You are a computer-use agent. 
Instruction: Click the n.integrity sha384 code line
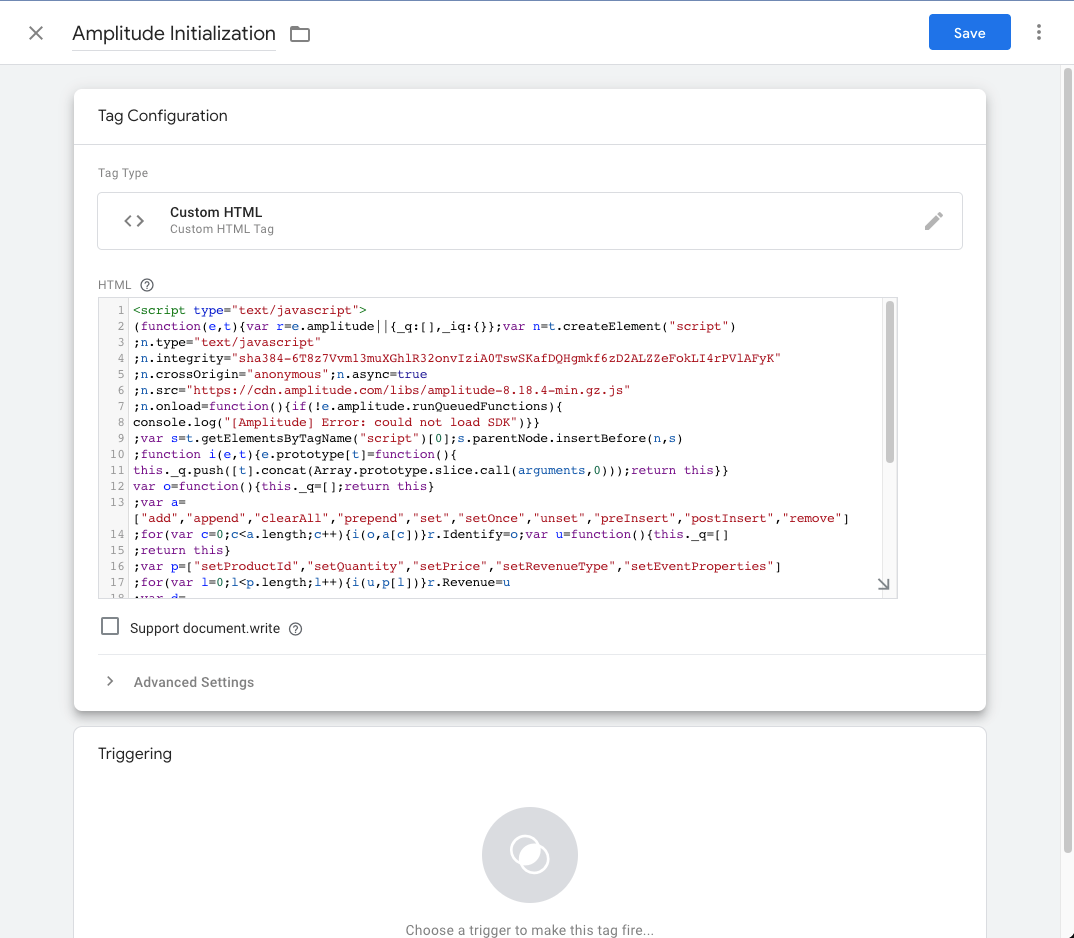click(x=457, y=358)
